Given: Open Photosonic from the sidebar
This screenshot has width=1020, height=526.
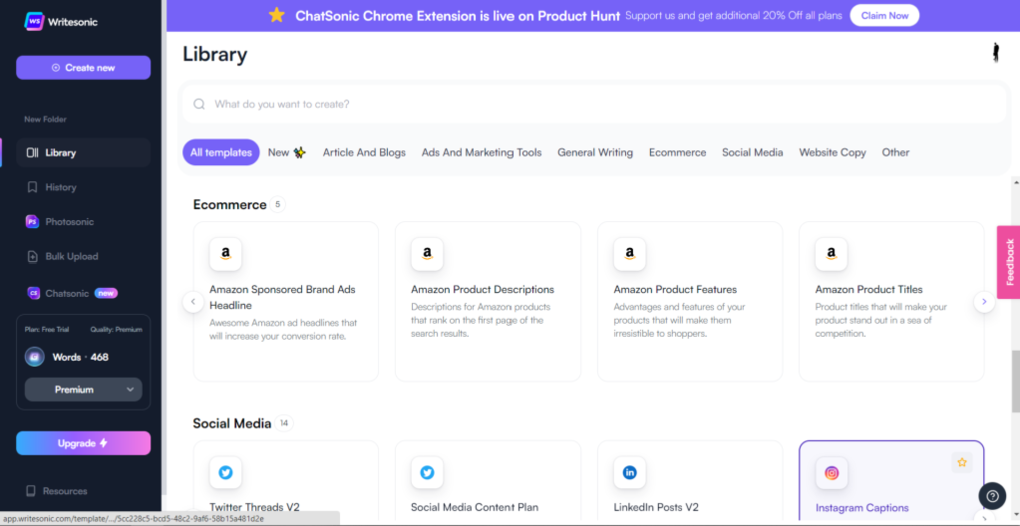Looking at the screenshot, I should tap(68, 222).
